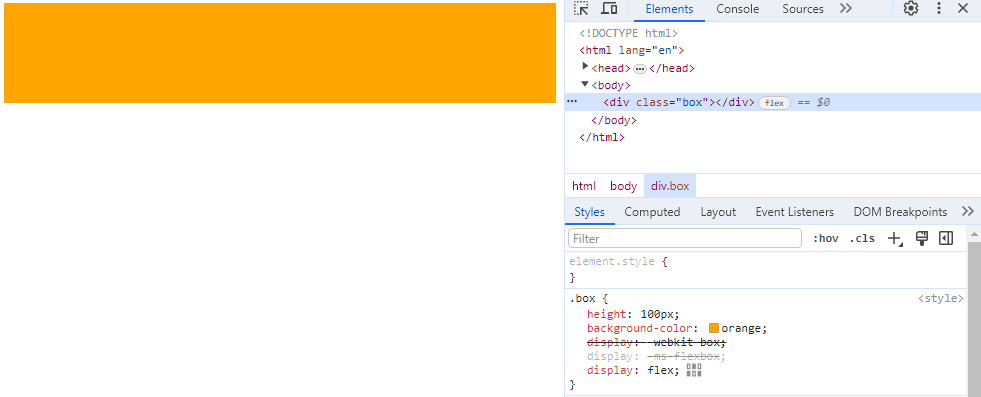Click the scrollbar up arrow in Styles
Image resolution: width=981 pixels, height=397 pixels.
point(974,234)
